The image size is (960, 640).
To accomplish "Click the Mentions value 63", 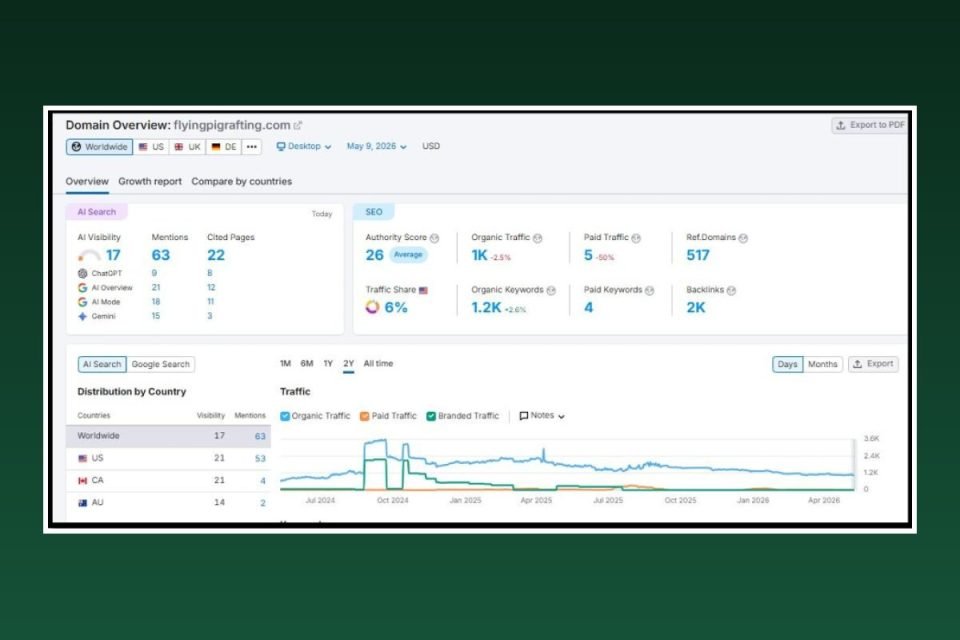I will click(160, 255).
